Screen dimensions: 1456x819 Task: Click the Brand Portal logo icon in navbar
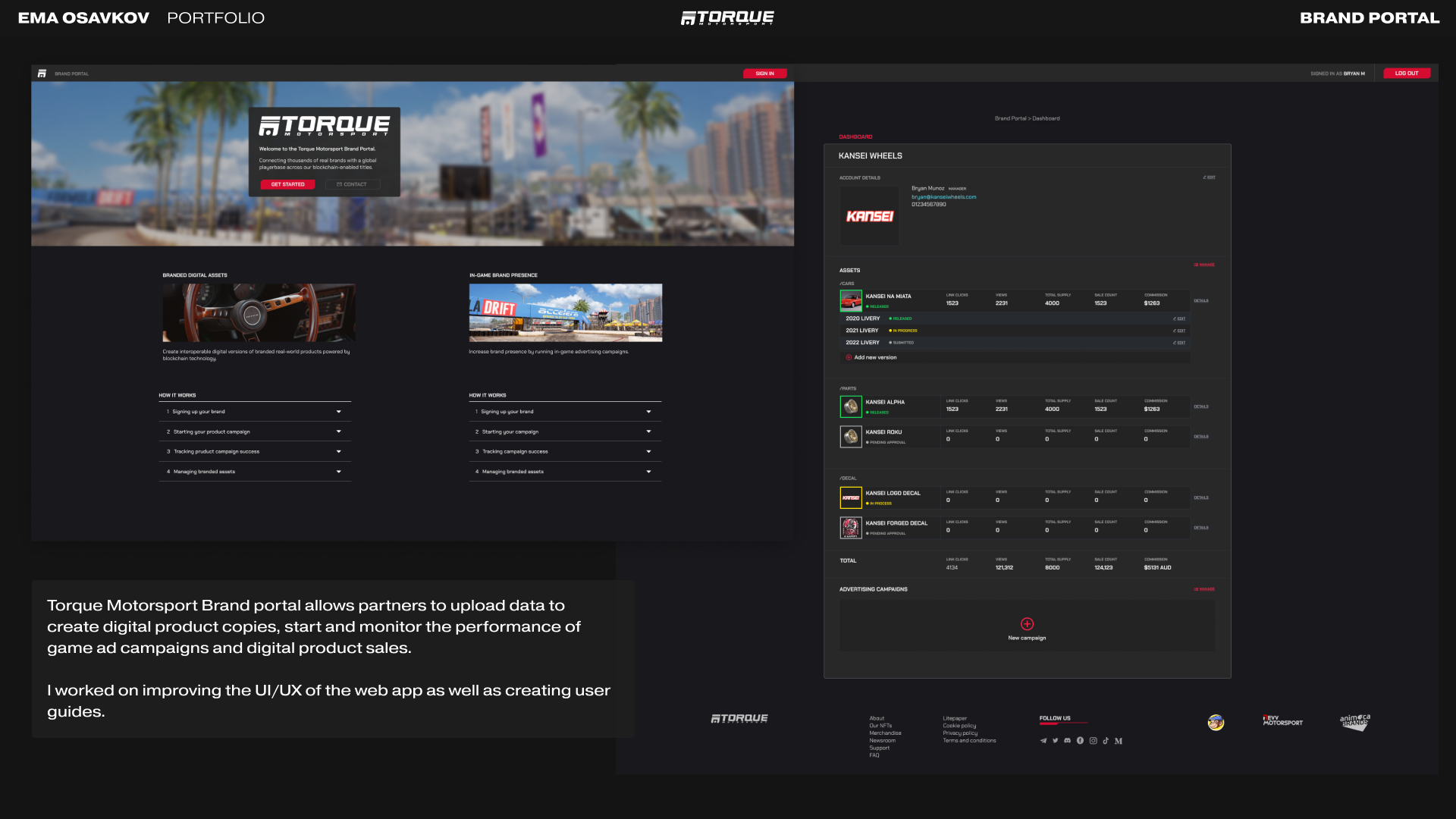click(42, 74)
